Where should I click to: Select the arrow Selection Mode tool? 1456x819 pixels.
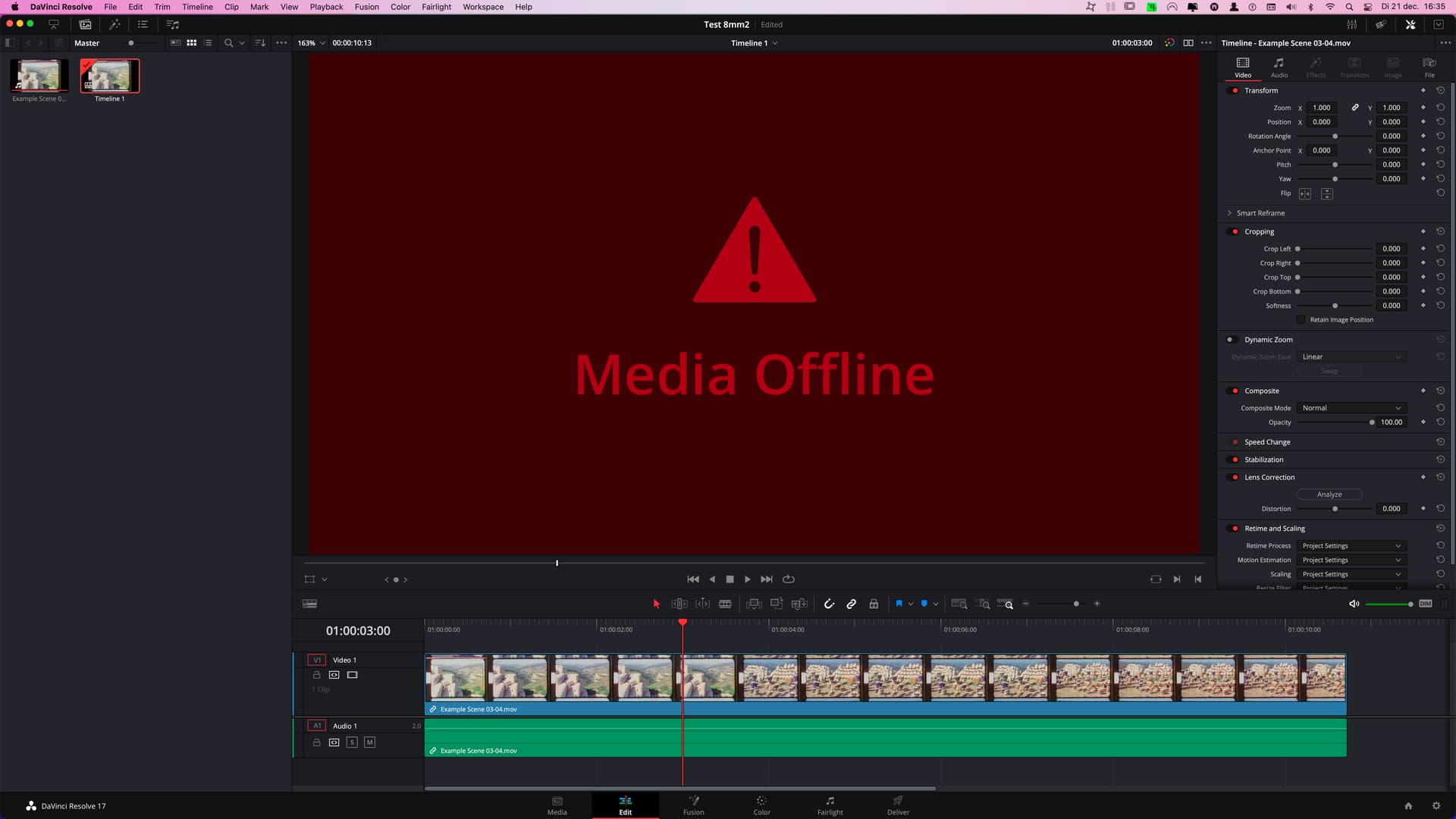[x=656, y=604]
